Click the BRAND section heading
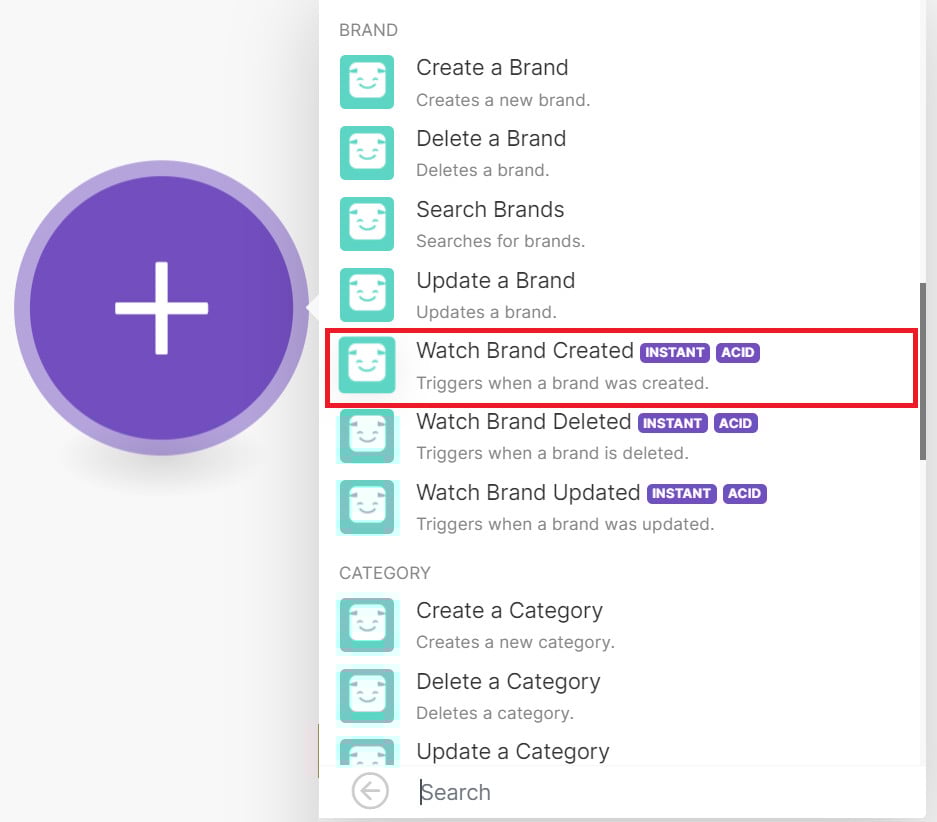 click(368, 30)
